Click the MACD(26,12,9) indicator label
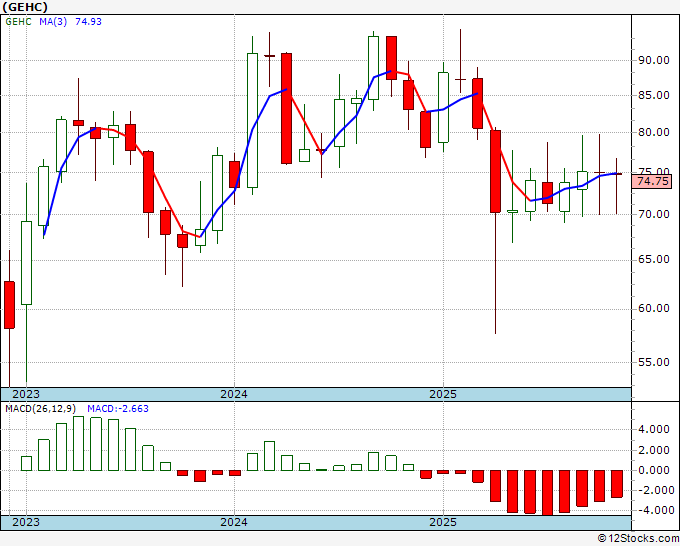The width and height of the screenshot is (680, 546). [x=40, y=409]
